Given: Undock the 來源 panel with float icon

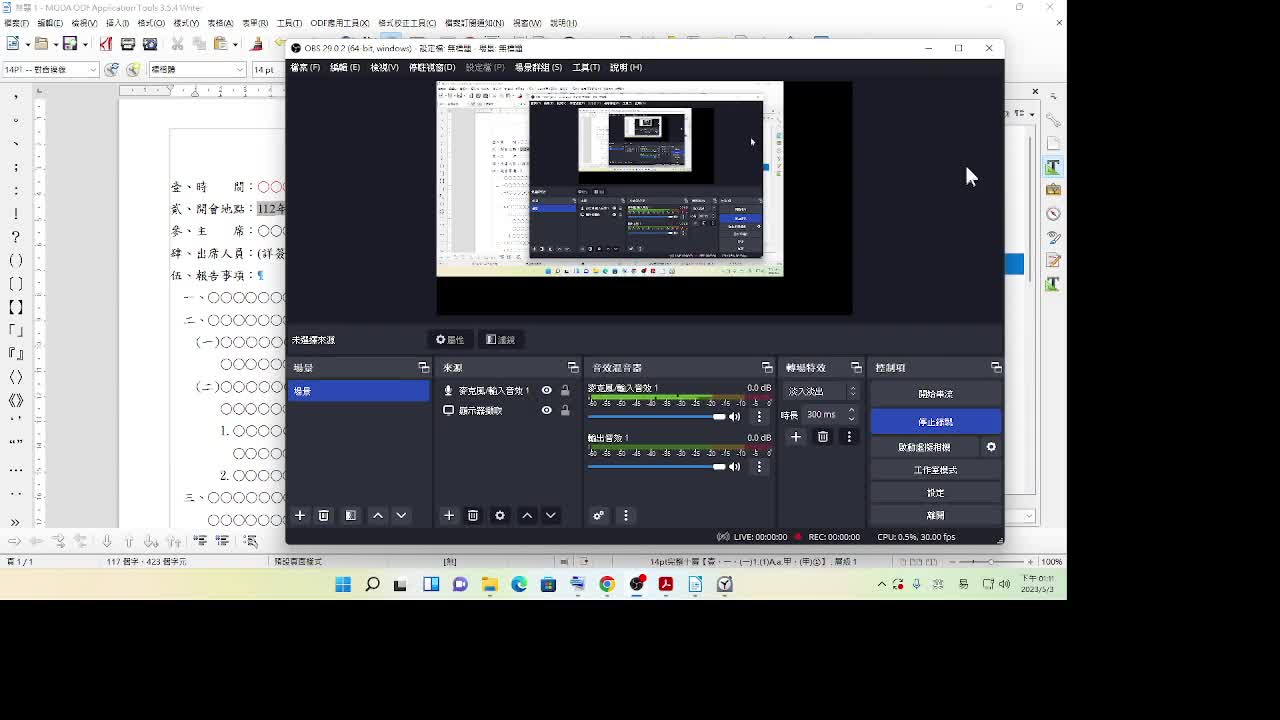Looking at the screenshot, I should tap(573, 367).
